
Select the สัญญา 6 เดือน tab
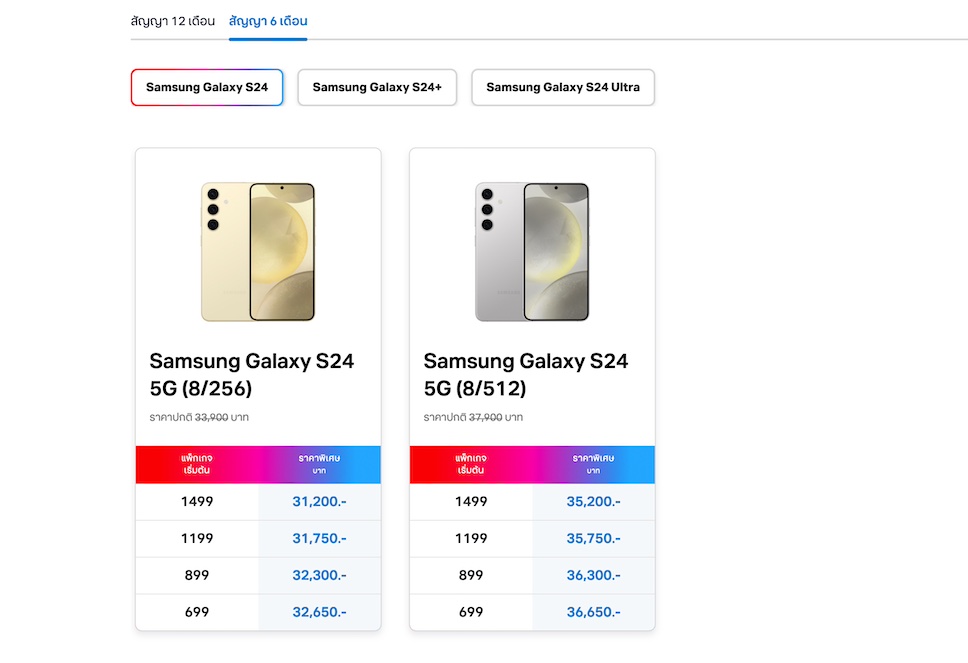pyautogui.click(x=268, y=21)
